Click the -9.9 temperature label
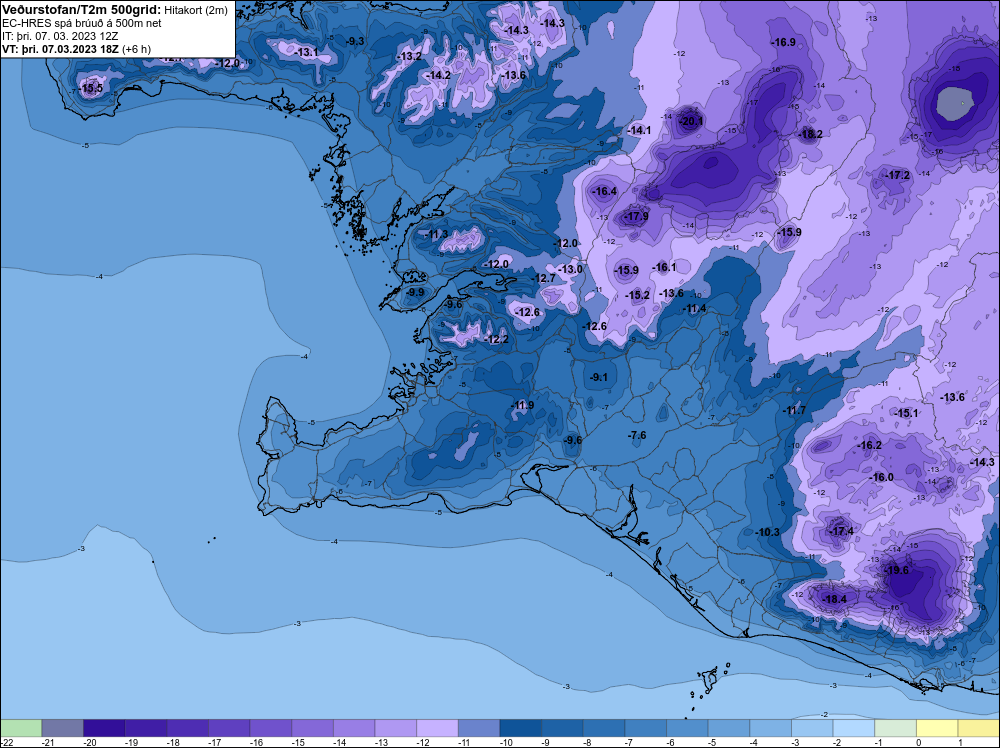 (416, 292)
